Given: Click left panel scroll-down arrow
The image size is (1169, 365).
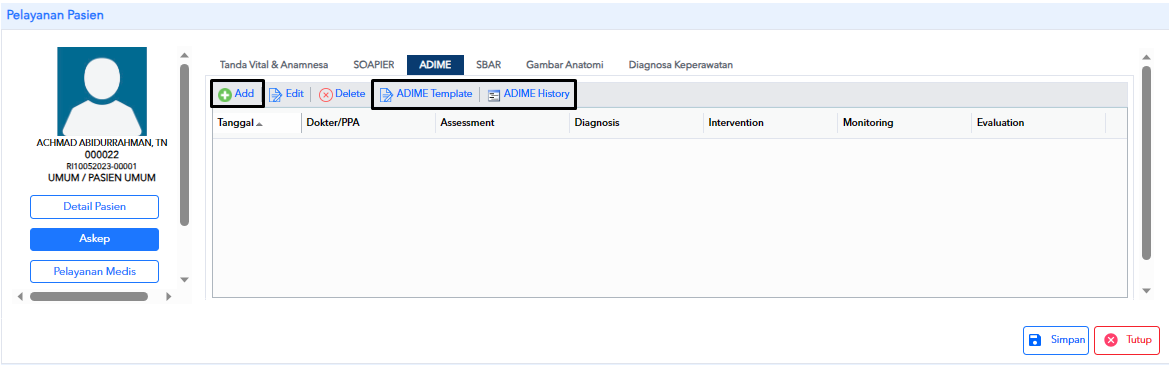Looking at the screenshot, I should pos(185,279).
